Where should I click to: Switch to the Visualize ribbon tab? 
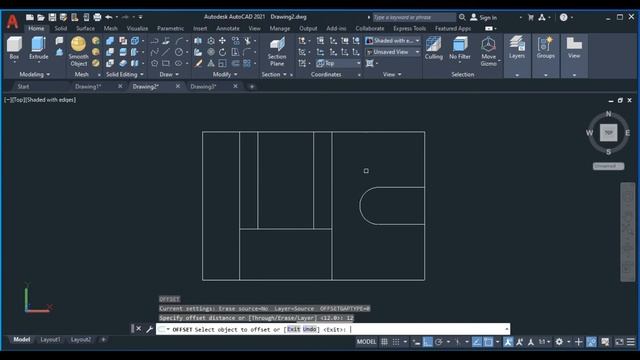click(x=137, y=28)
